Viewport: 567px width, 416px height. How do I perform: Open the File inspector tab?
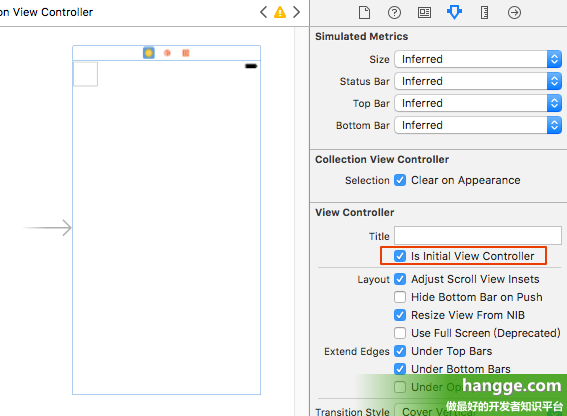point(364,13)
